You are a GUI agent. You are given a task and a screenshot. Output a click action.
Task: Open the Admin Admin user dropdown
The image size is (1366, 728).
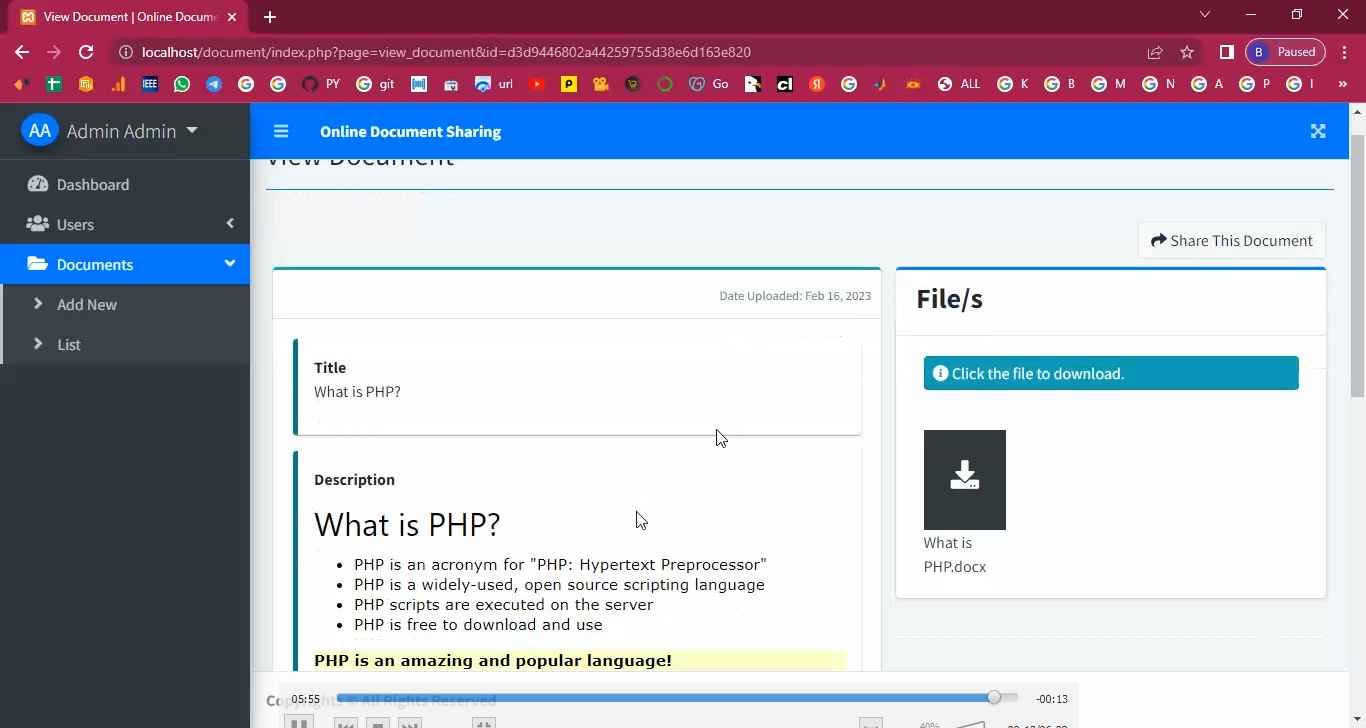coord(132,131)
